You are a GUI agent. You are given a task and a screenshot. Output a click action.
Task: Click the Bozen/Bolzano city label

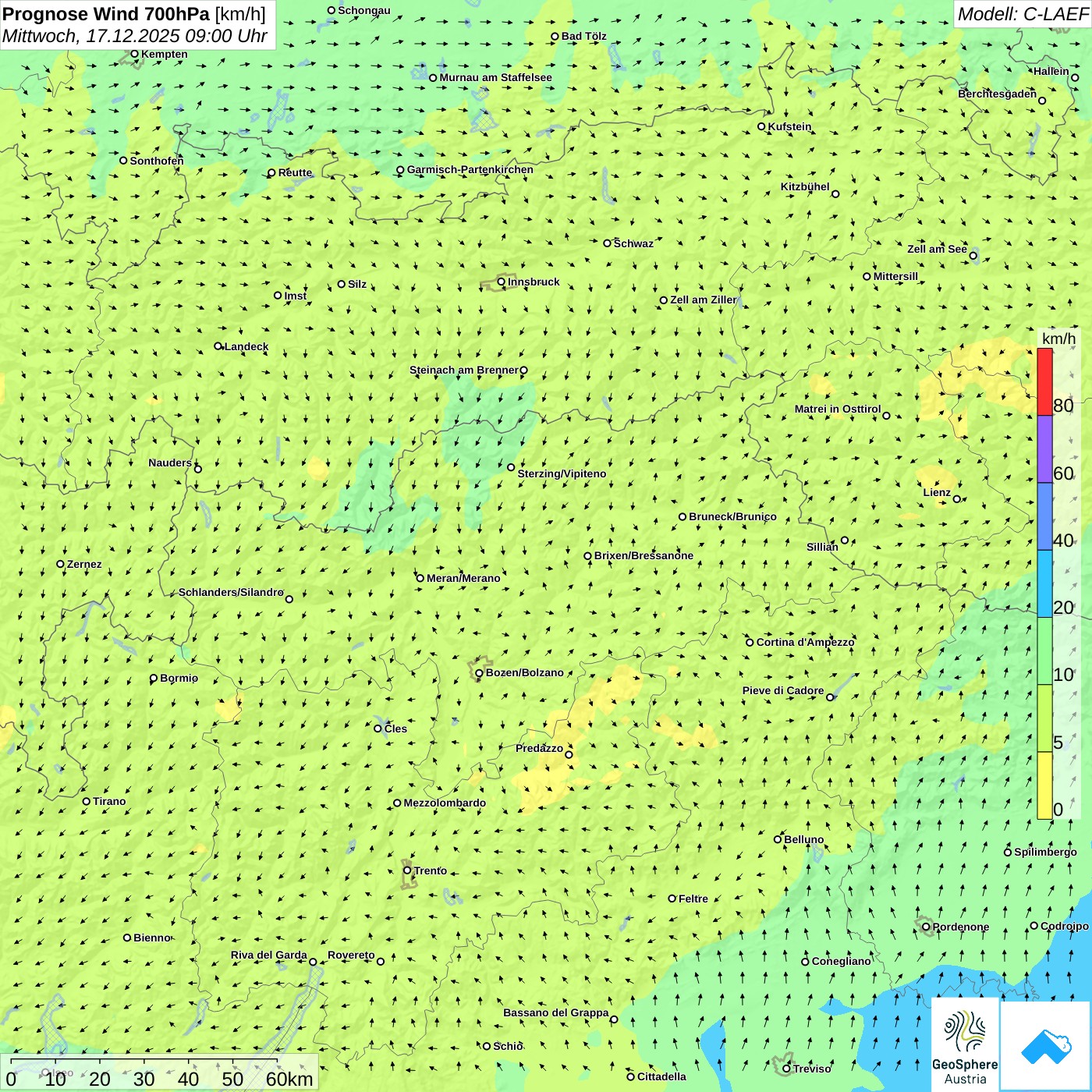click(524, 672)
